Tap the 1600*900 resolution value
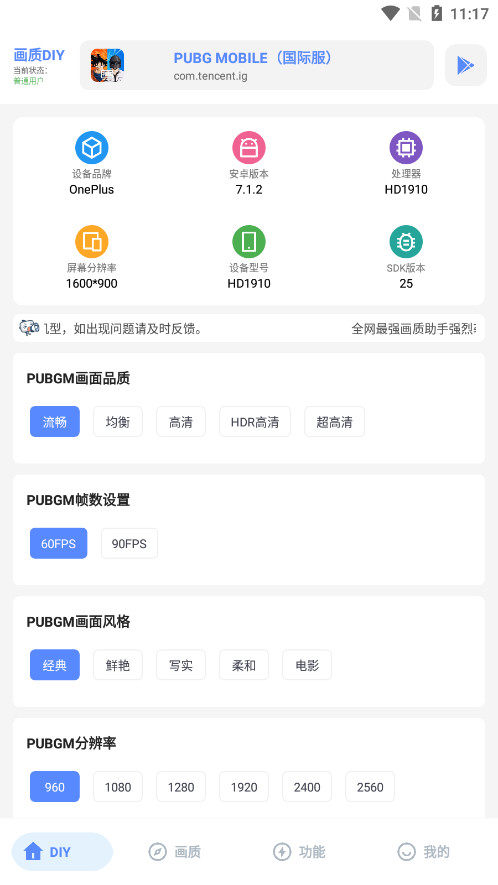Image resolution: width=498 pixels, height=885 pixels. [x=91, y=283]
